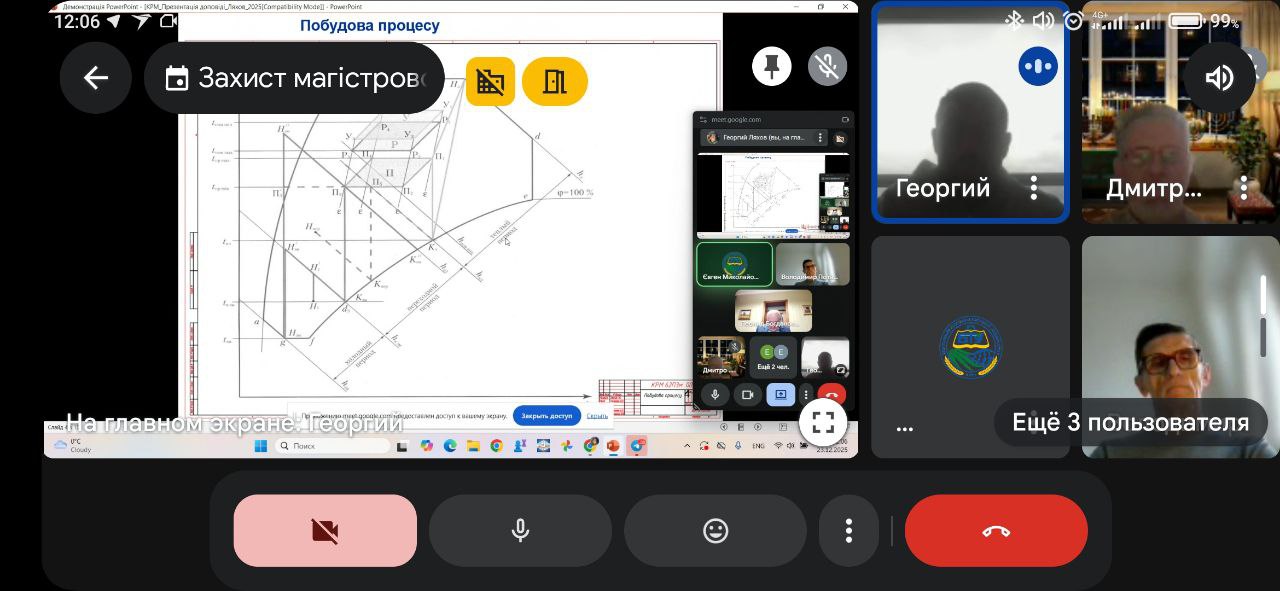
Task: Toggle the microphone button
Action: (520, 530)
